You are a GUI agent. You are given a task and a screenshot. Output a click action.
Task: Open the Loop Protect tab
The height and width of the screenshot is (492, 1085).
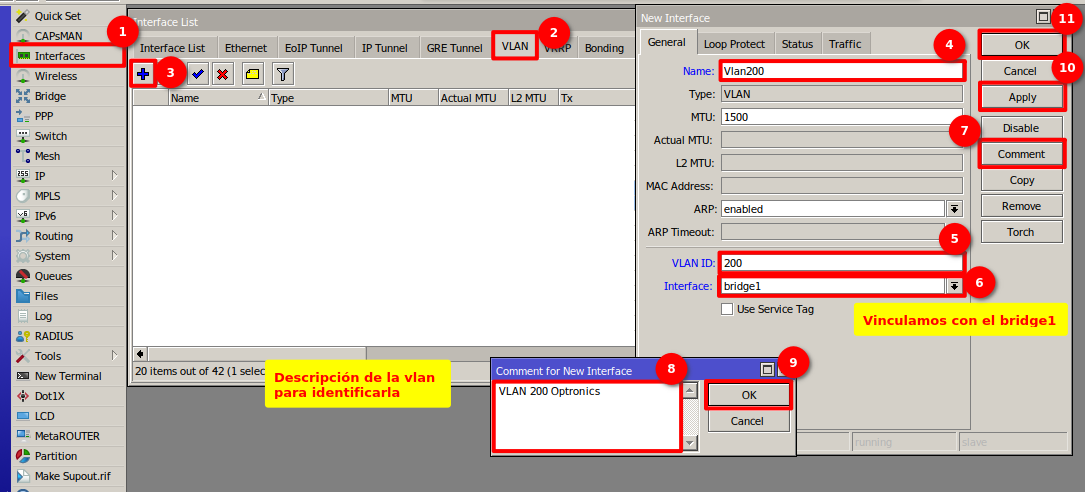click(x=734, y=44)
